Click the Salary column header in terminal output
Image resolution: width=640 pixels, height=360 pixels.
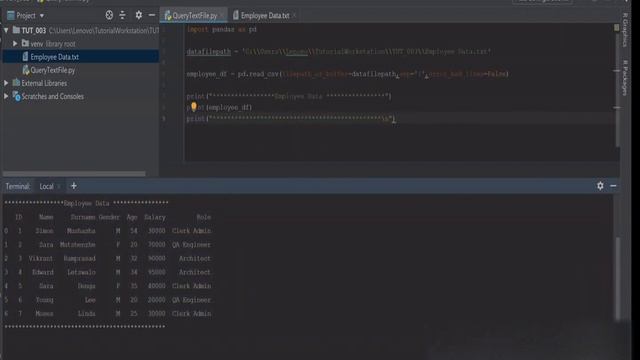[155, 217]
